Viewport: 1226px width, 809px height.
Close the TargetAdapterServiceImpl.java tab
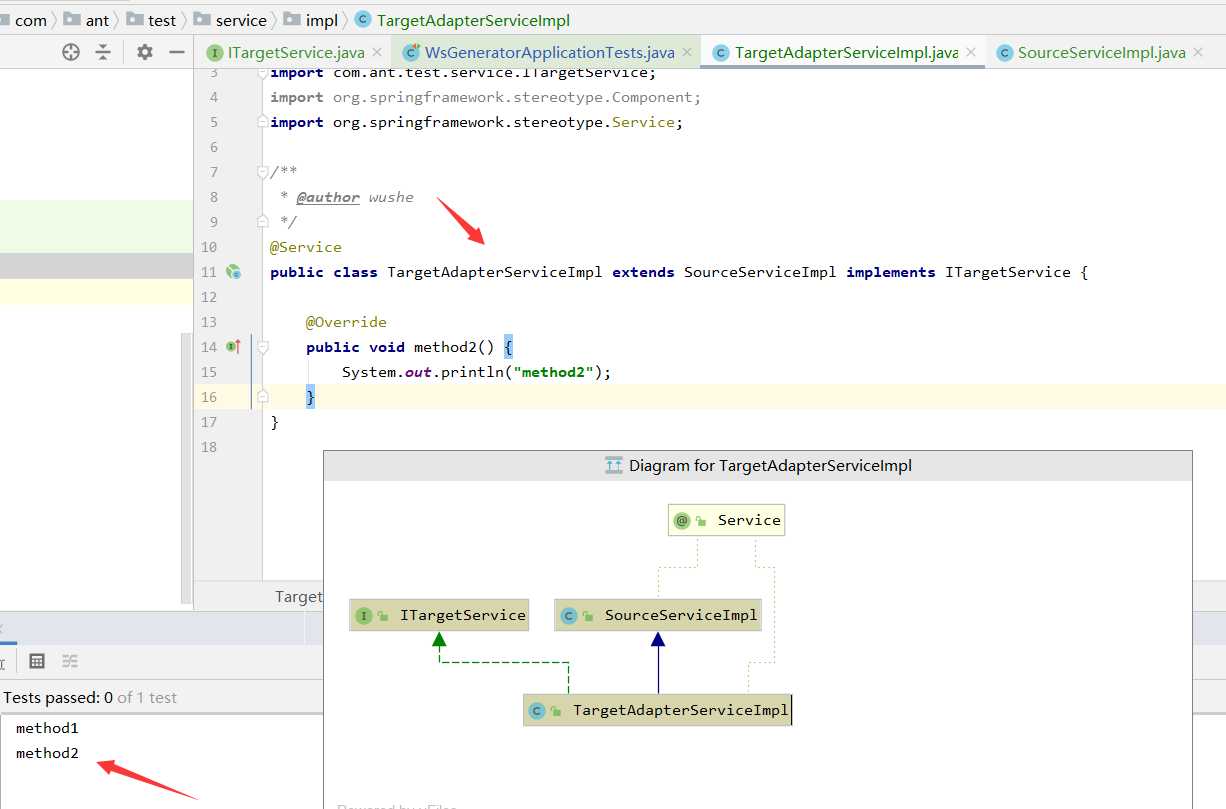tap(971, 52)
